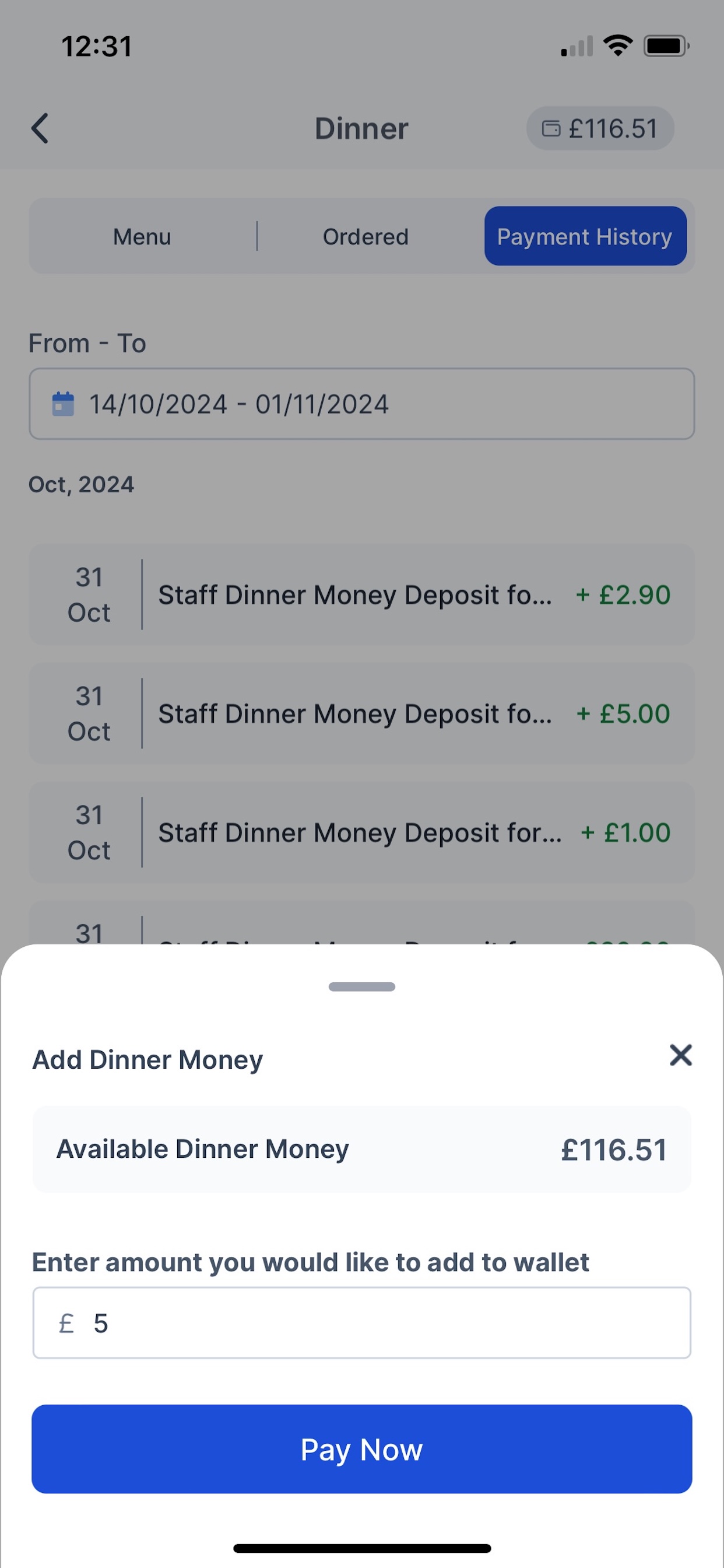This screenshot has height=1568, width=724.
Task: Select the Payment History tab
Action: tap(585, 236)
